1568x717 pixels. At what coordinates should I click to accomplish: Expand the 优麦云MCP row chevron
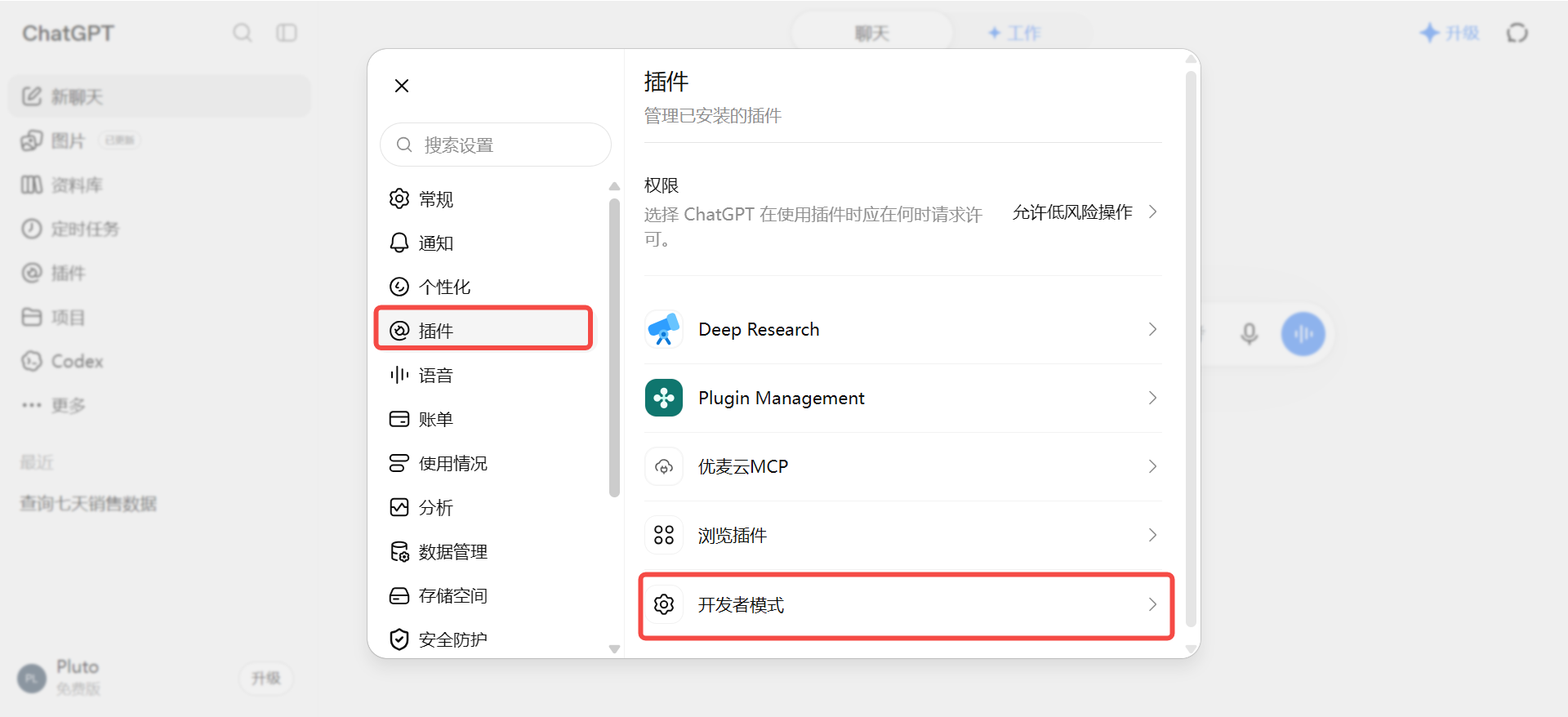(x=1152, y=466)
